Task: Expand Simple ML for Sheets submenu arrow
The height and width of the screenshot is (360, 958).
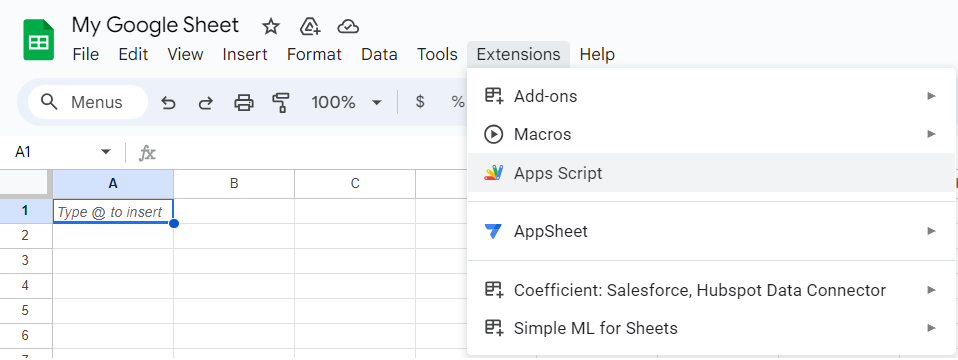Action: pyautogui.click(x=931, y=328)
